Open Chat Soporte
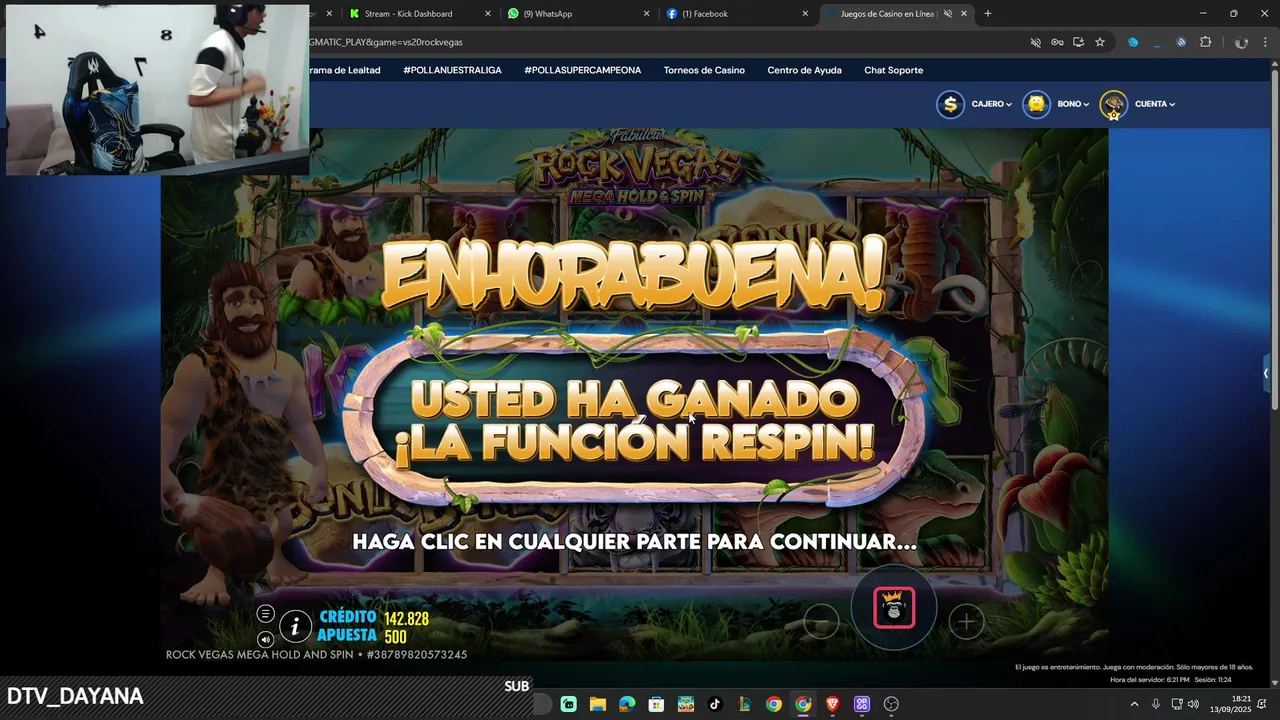 point(893,70)
